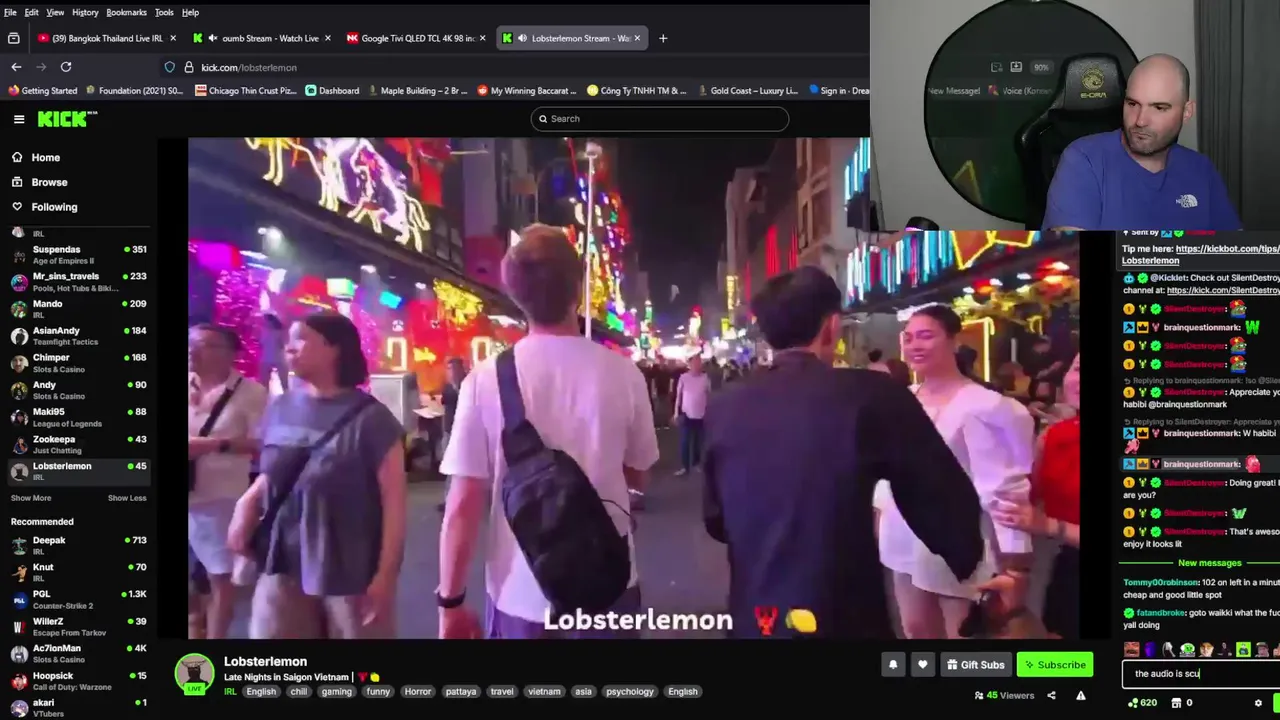This screenshot has height=720, width=1280.
Task: Click the speaker icon on Lobsterlemon tab
Action: tap(522, 38)
